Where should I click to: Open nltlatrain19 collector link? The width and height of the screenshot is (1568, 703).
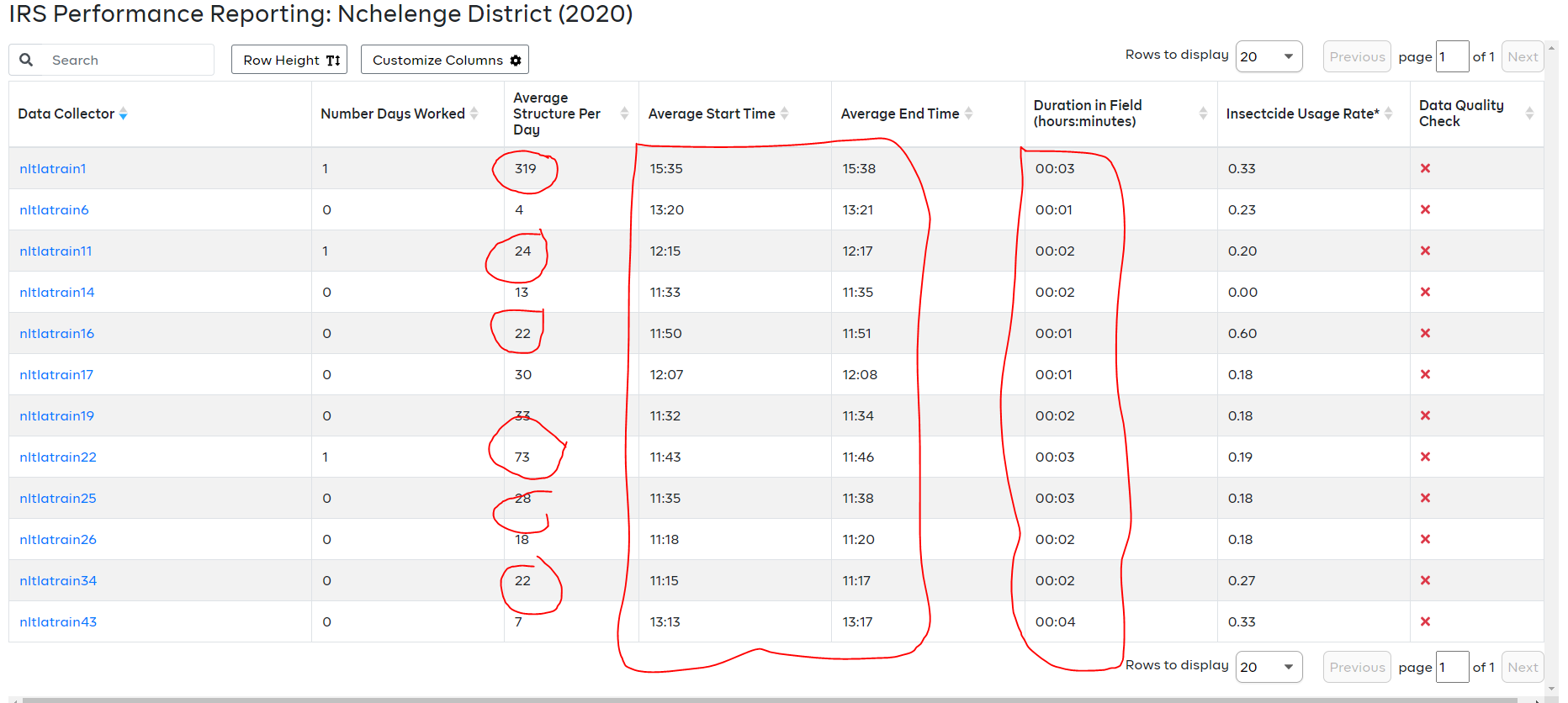(x=57, y=415)
